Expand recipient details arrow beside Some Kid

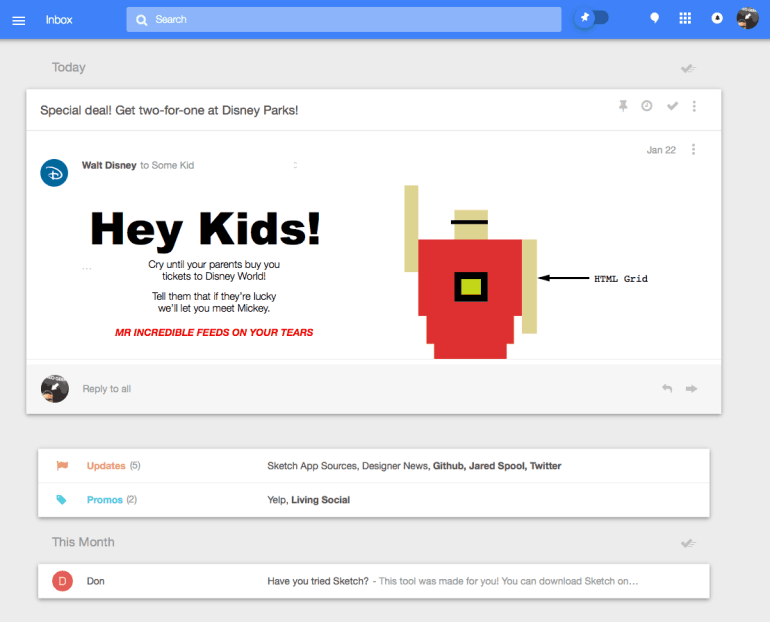(x=295, y=165)
